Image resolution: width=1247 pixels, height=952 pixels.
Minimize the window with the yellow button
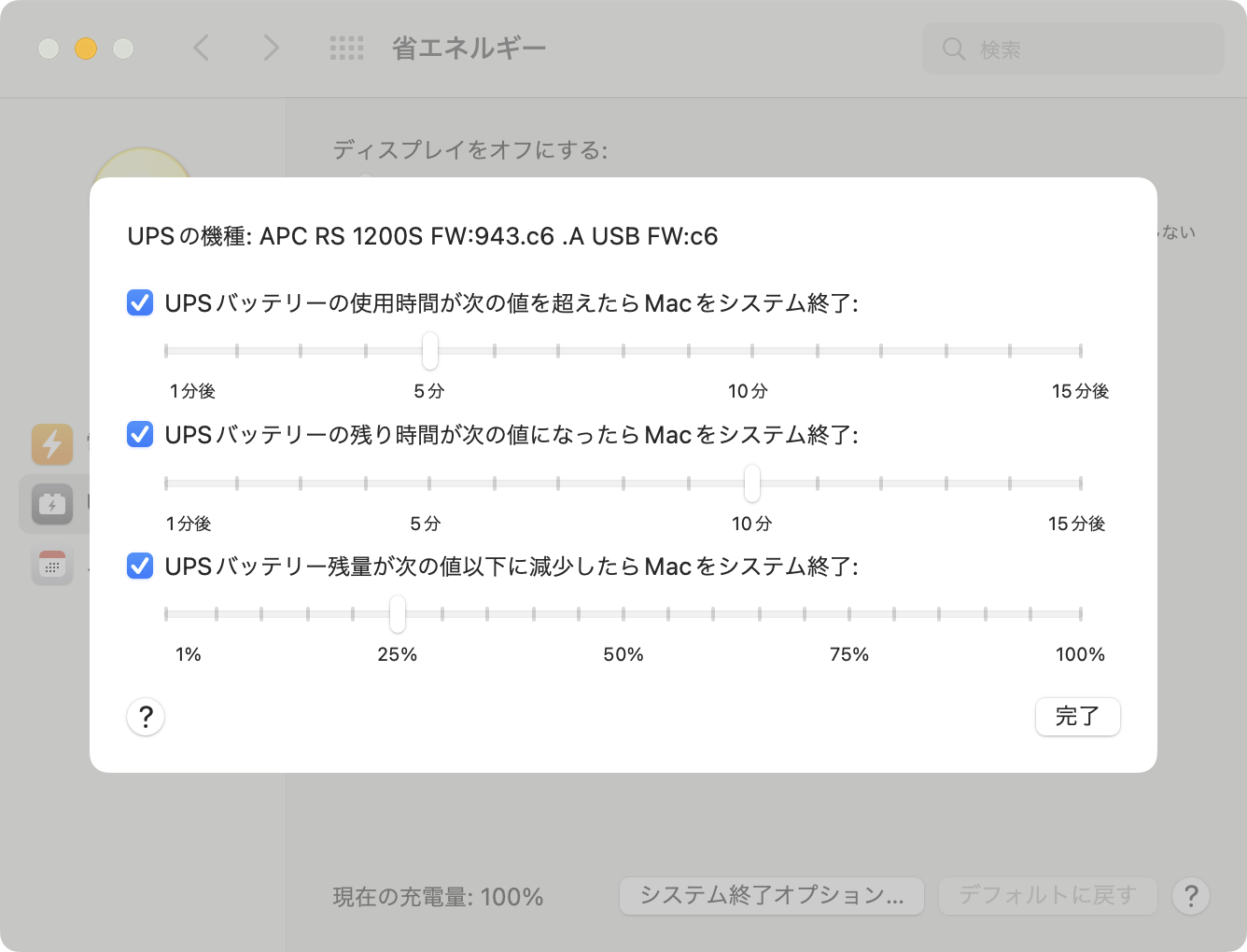pos(86,49)
